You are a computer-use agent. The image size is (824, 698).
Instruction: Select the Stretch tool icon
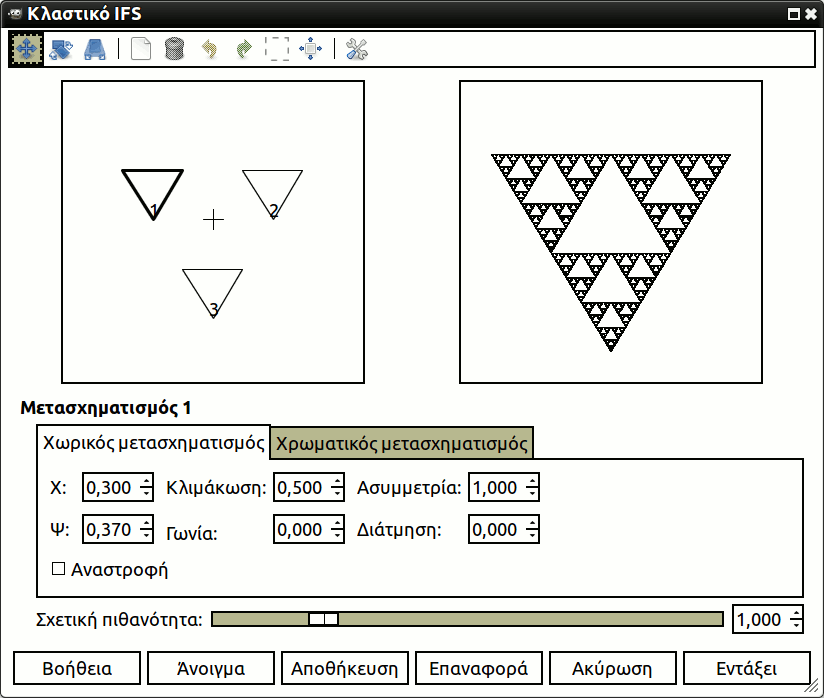point(95,49)
